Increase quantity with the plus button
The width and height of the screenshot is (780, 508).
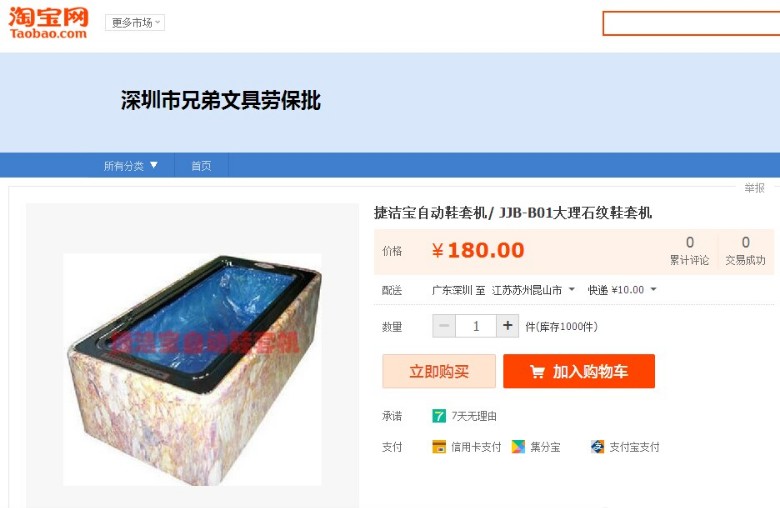[x=507, y=326]
